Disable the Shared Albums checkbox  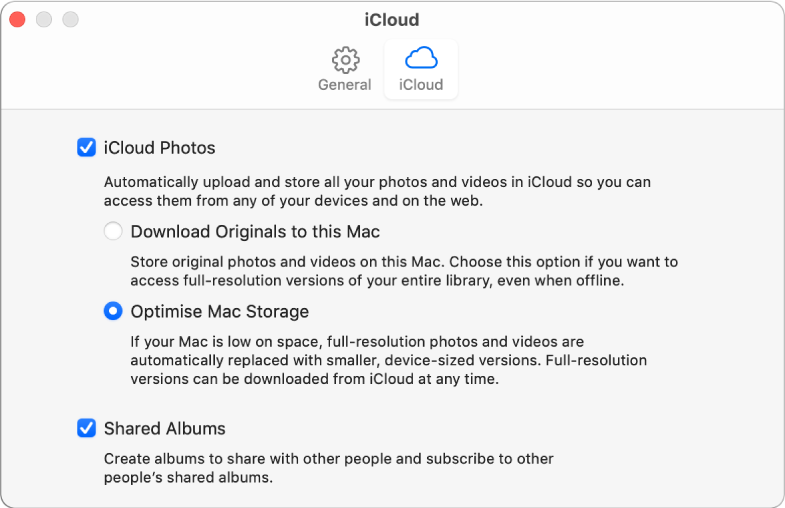(87, 428)
